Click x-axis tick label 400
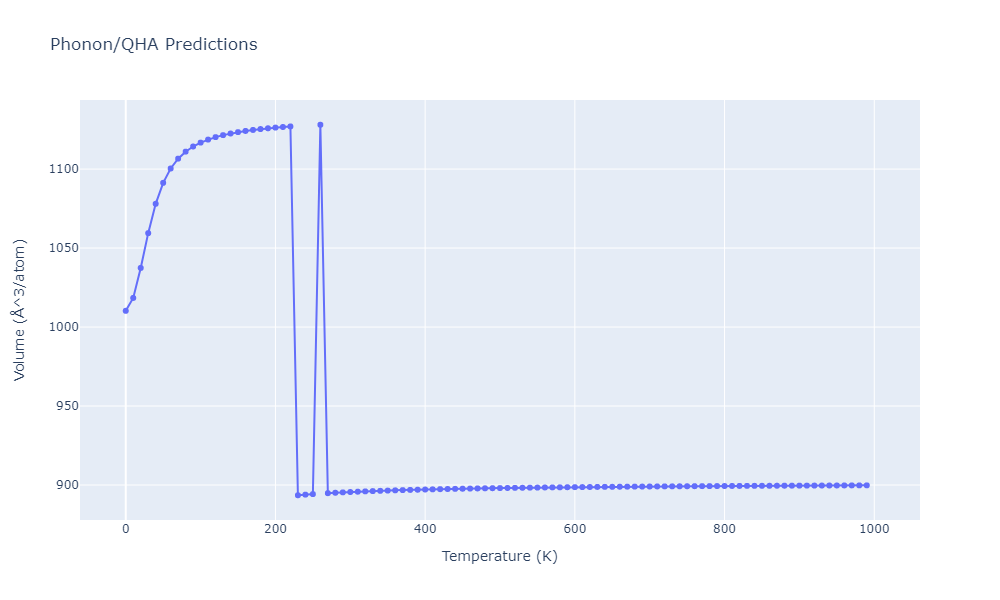 425,529
